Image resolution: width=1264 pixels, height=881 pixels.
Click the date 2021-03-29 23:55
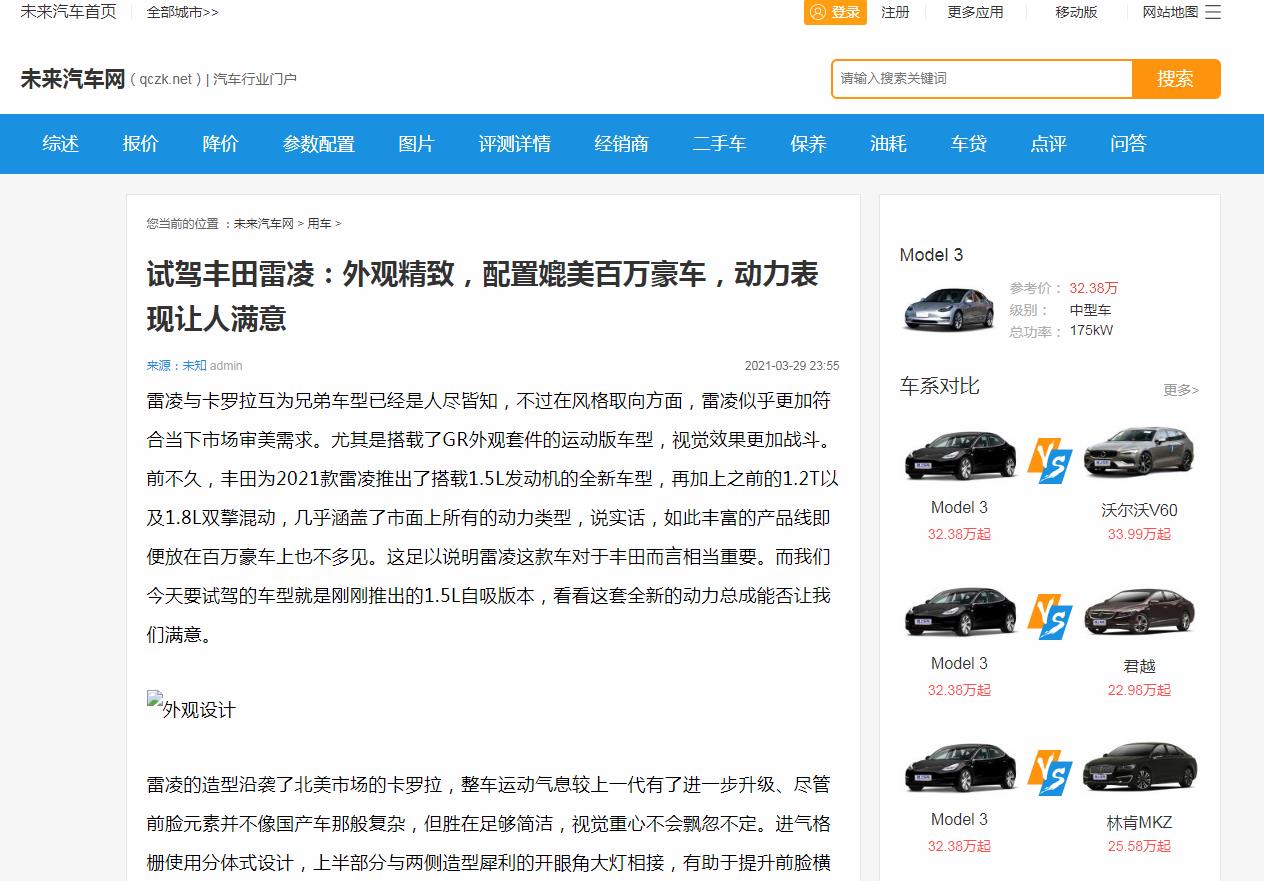(792, 366)
